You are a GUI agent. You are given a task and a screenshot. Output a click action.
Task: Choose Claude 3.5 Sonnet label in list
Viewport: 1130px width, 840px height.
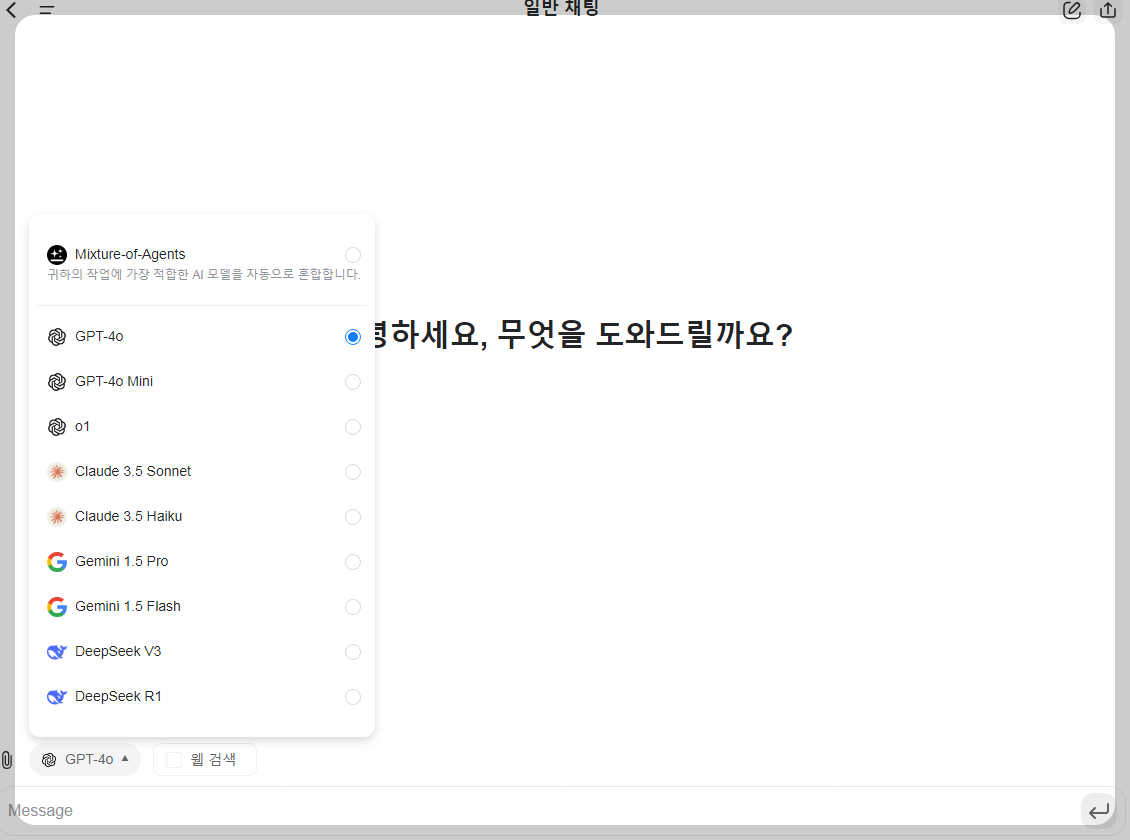[133, 471]
